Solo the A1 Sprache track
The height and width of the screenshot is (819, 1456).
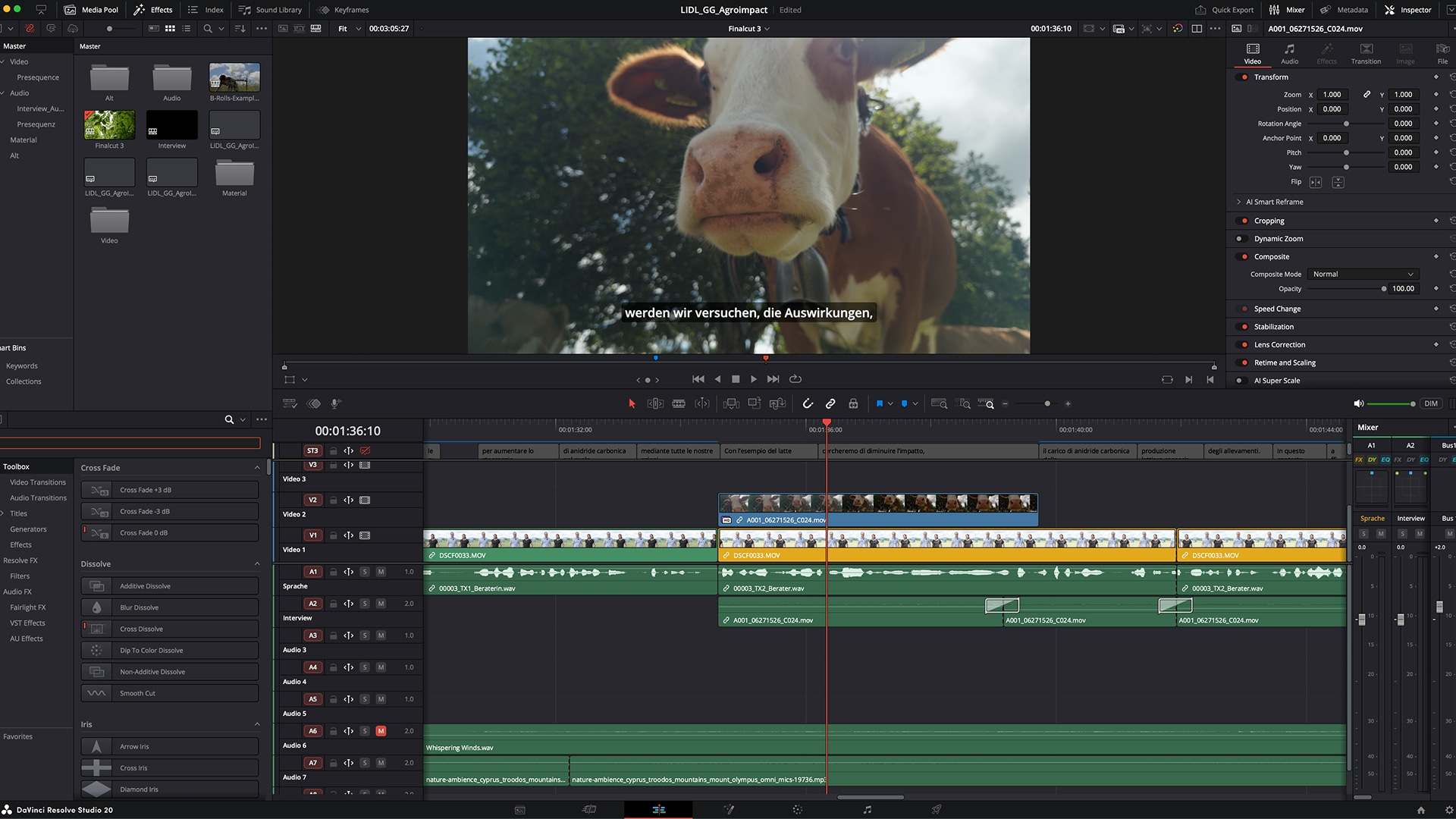coord(365,572)
